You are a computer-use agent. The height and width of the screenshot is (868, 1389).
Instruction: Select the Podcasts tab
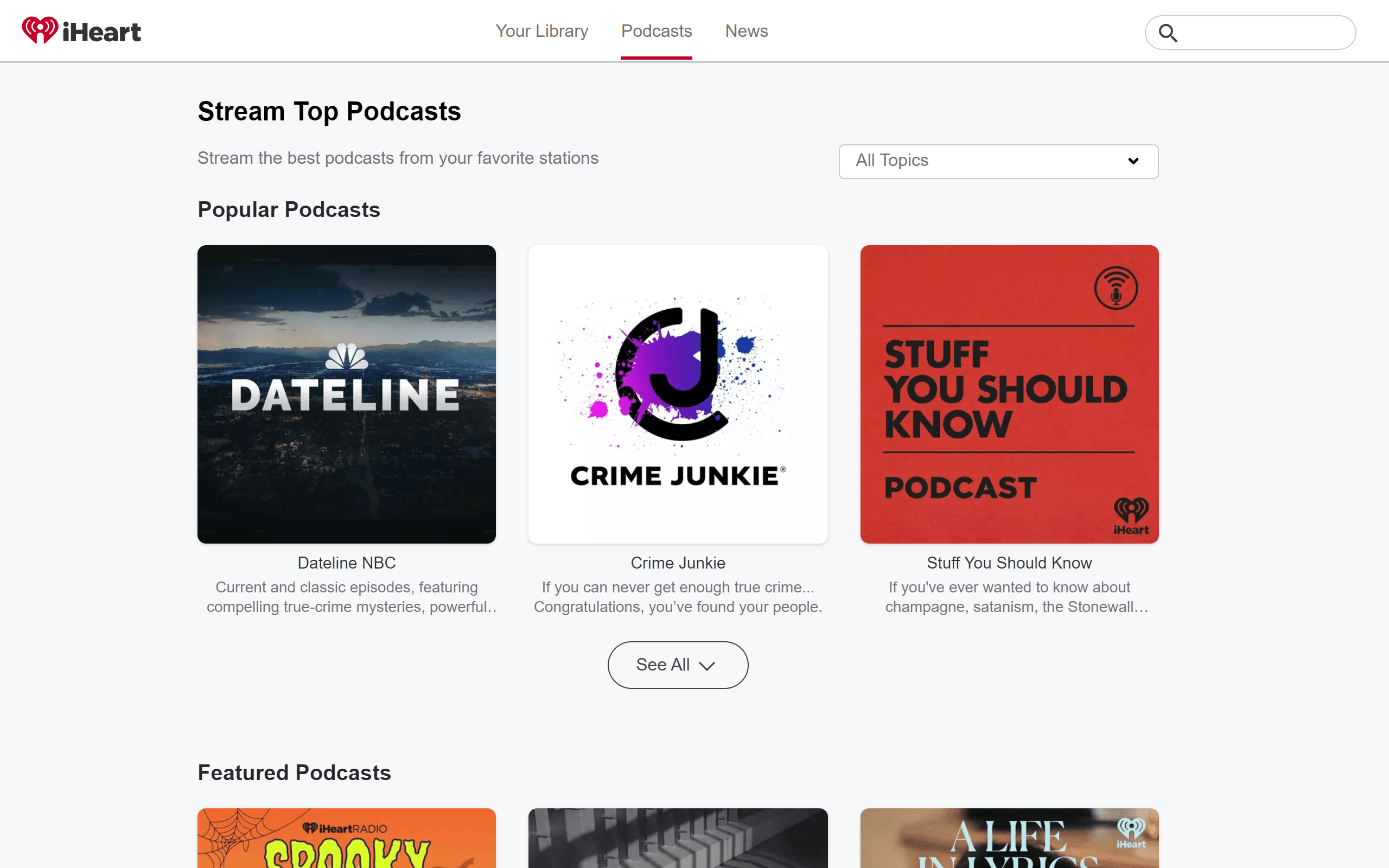(x=656, y=31)
